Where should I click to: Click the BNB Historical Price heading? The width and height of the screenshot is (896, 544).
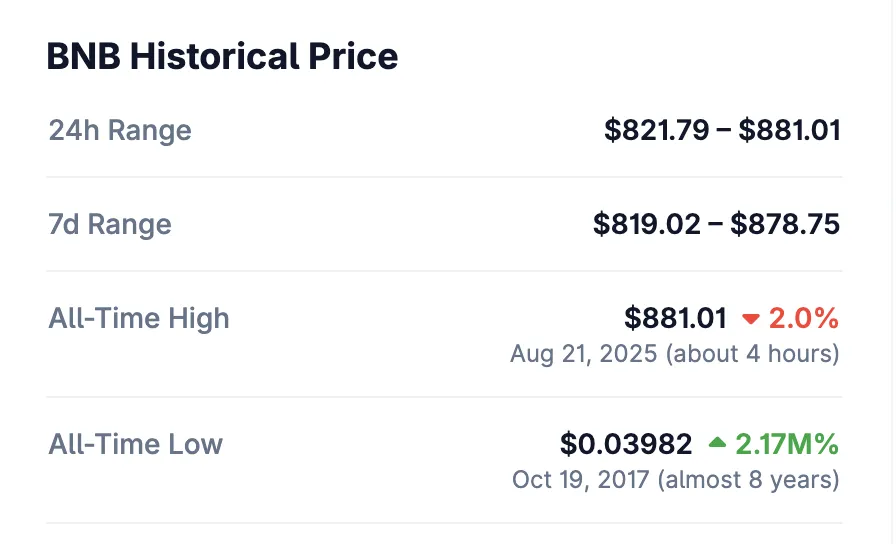[222, 56]
